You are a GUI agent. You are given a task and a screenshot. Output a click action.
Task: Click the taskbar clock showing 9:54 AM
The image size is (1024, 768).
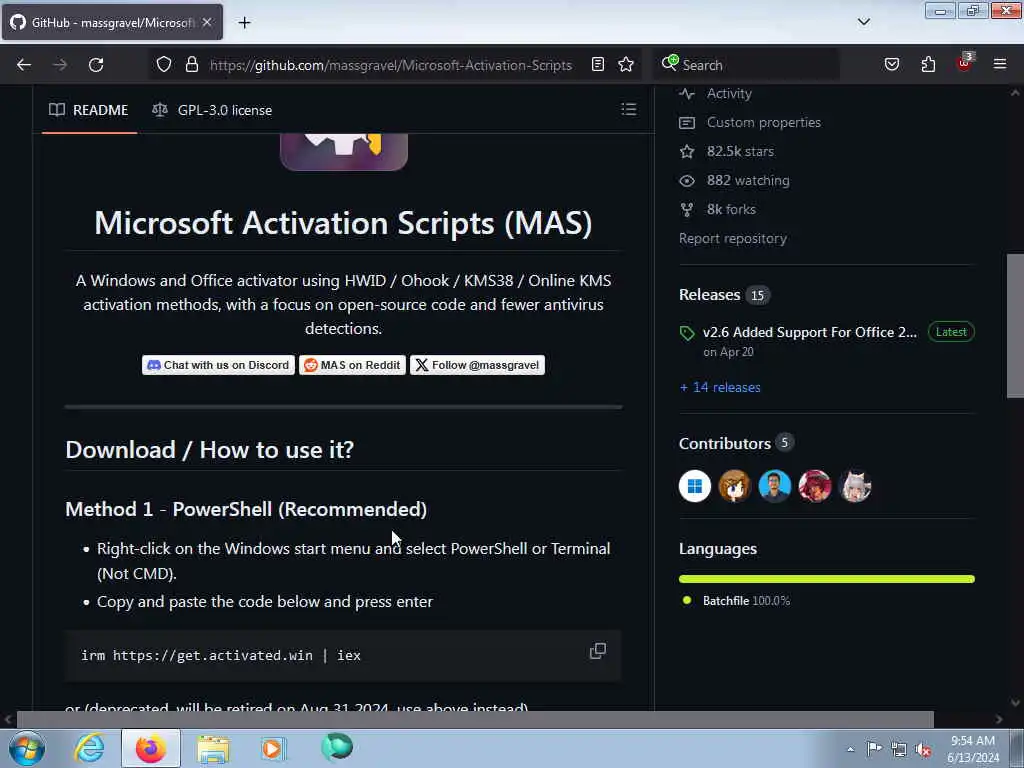(x=973, y=748)
